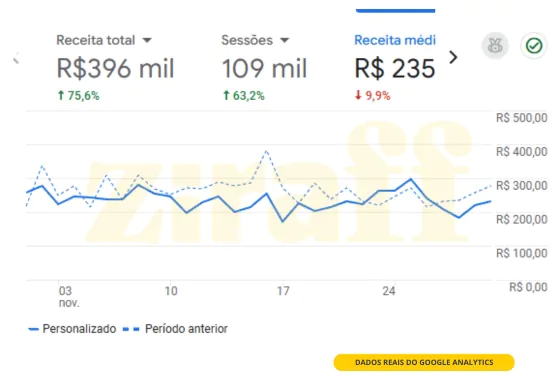The height and width of the screenshot is (380, 560).
Task: Click the R$396 mil value
Action: click(115, 68)
